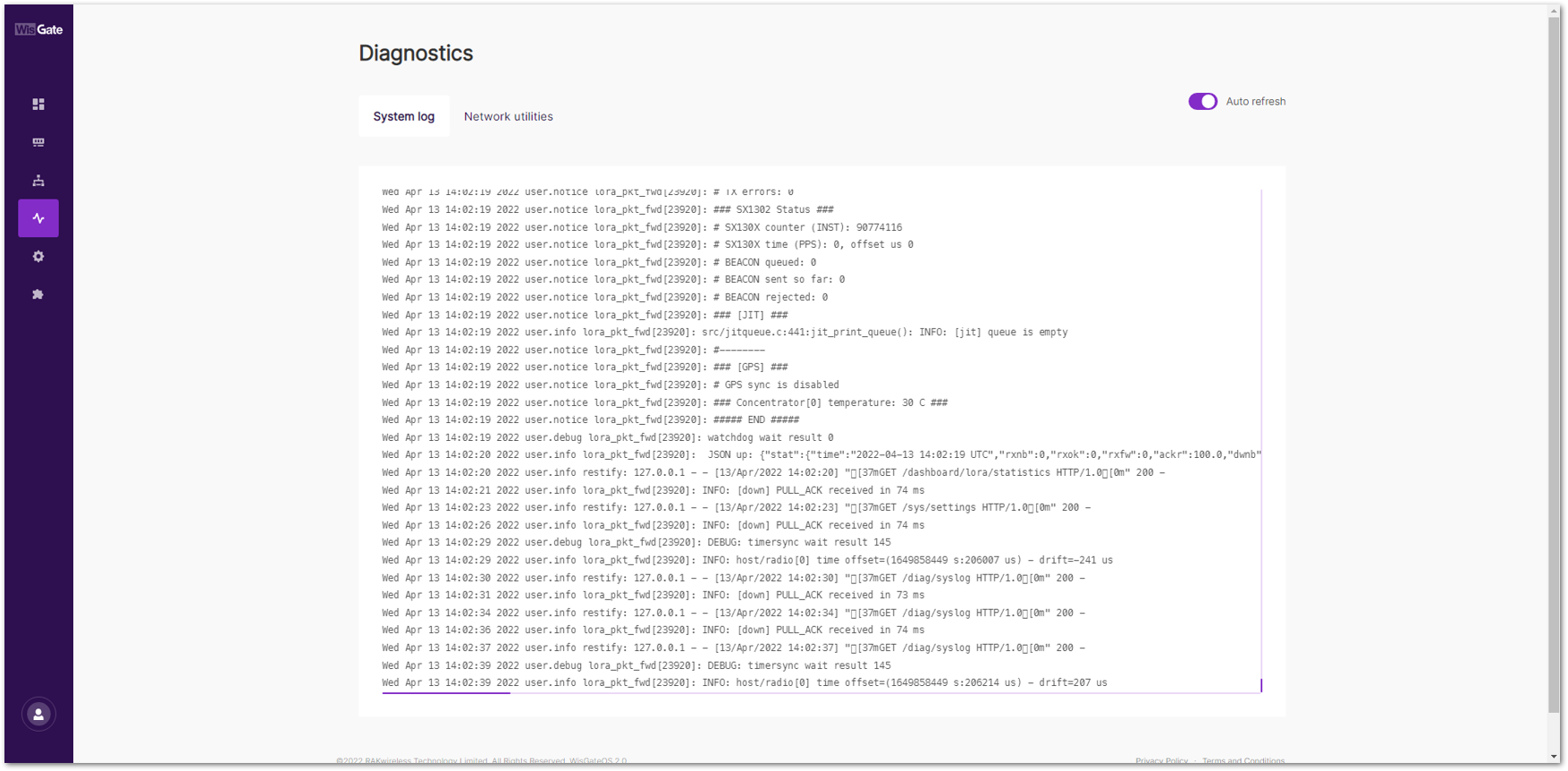Open the user account avatar icon
This screenshot has height=771, width=1568.
pyautogui.click(x=38, y=715)
